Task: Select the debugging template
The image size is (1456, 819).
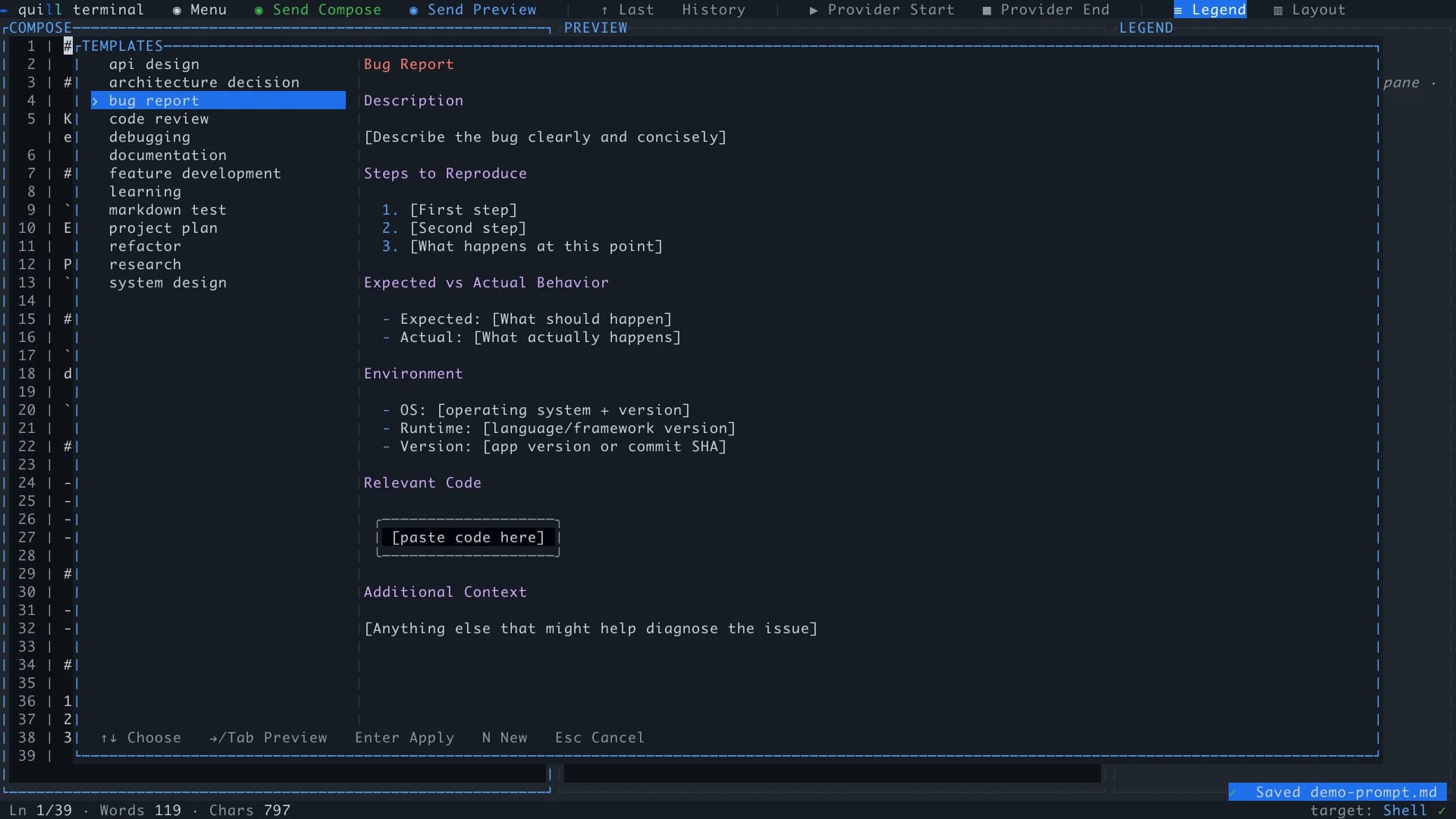Action: 218,137
